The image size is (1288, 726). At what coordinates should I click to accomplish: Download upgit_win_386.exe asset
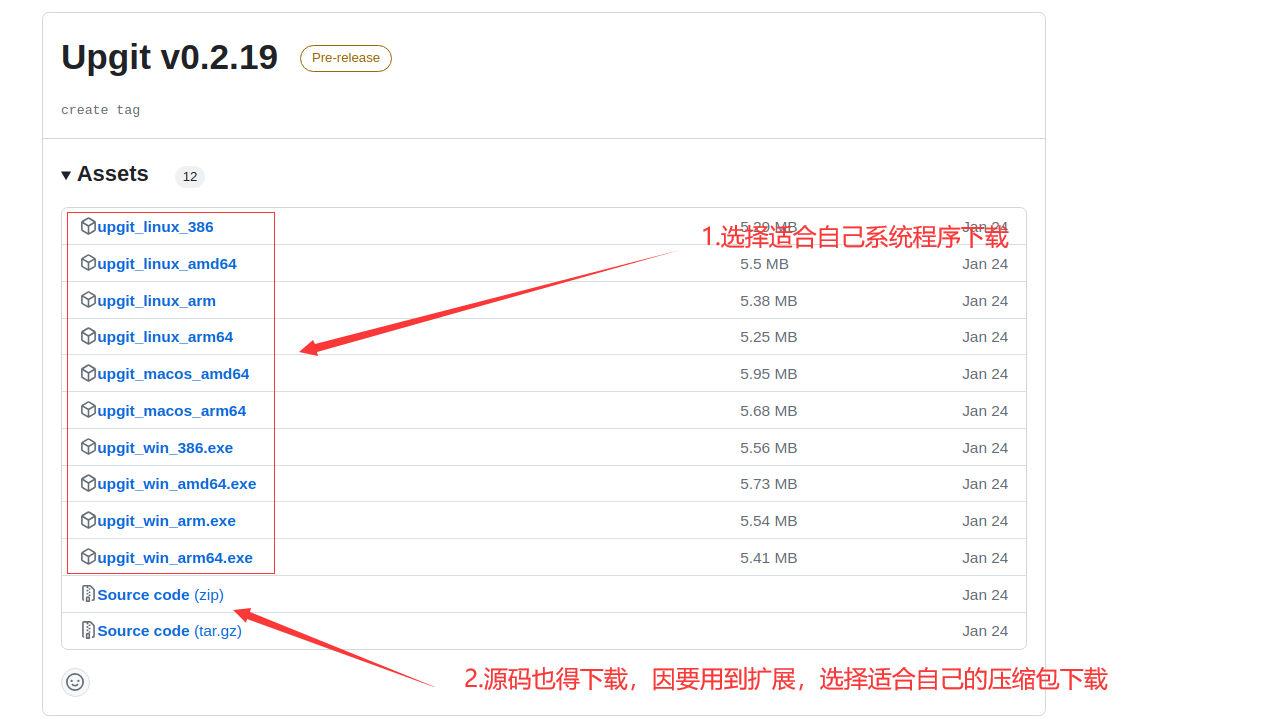pyautogui.click(x=165, y=448)
